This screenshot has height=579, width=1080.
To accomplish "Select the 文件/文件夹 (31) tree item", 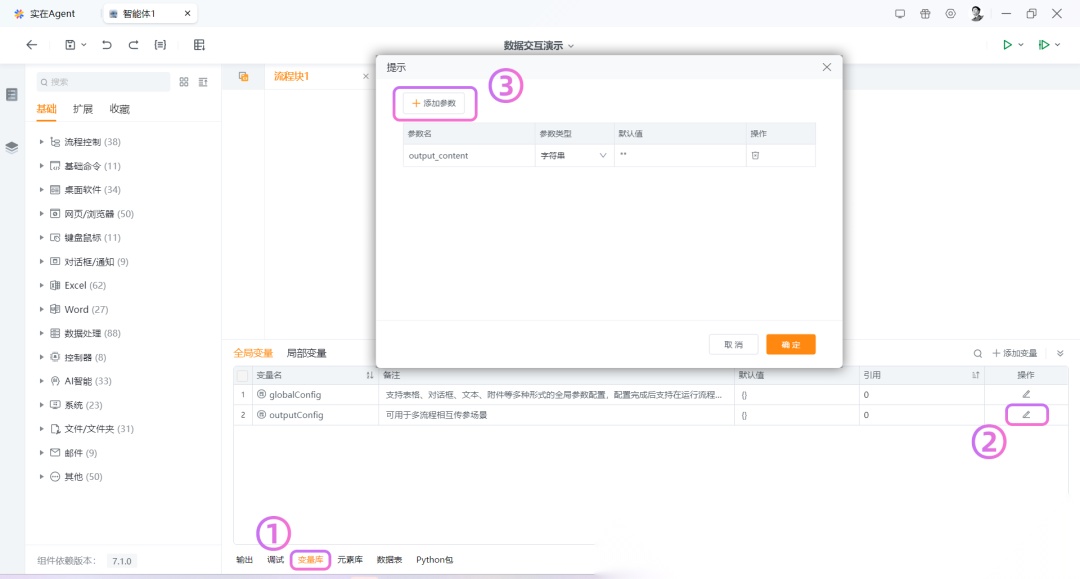I will (98, 428).
